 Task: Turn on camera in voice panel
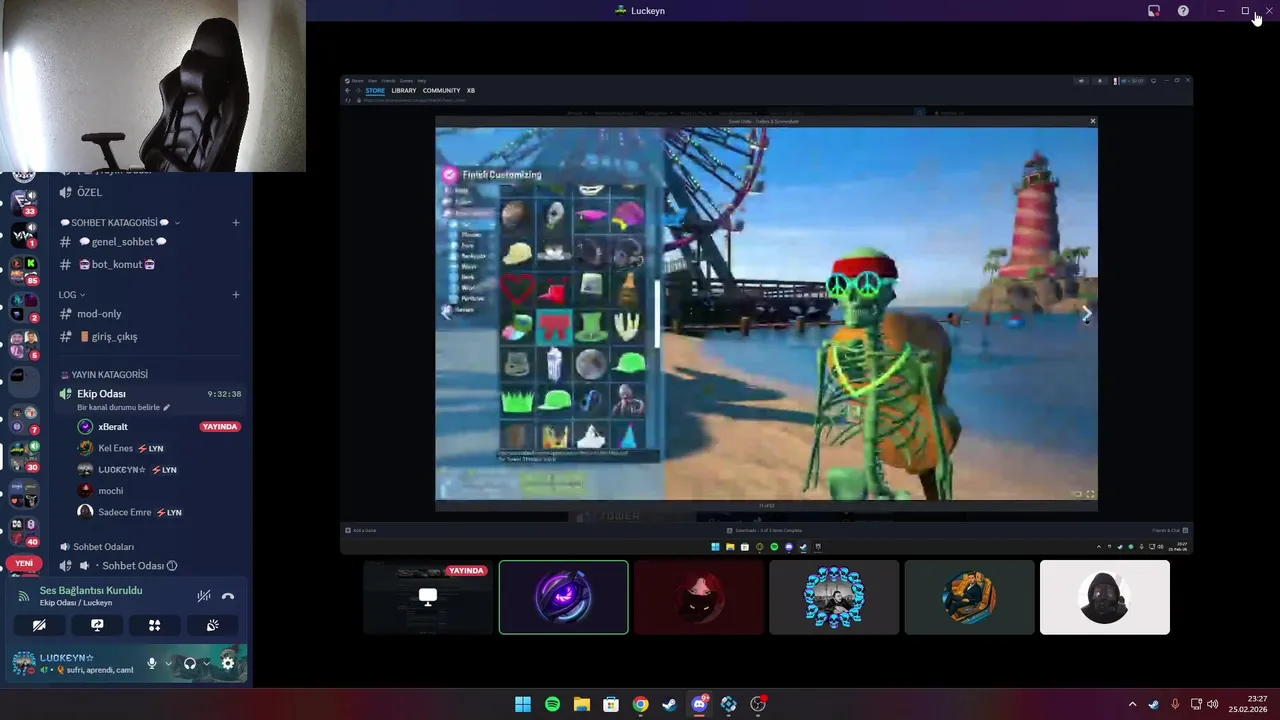tap(39, 625)
